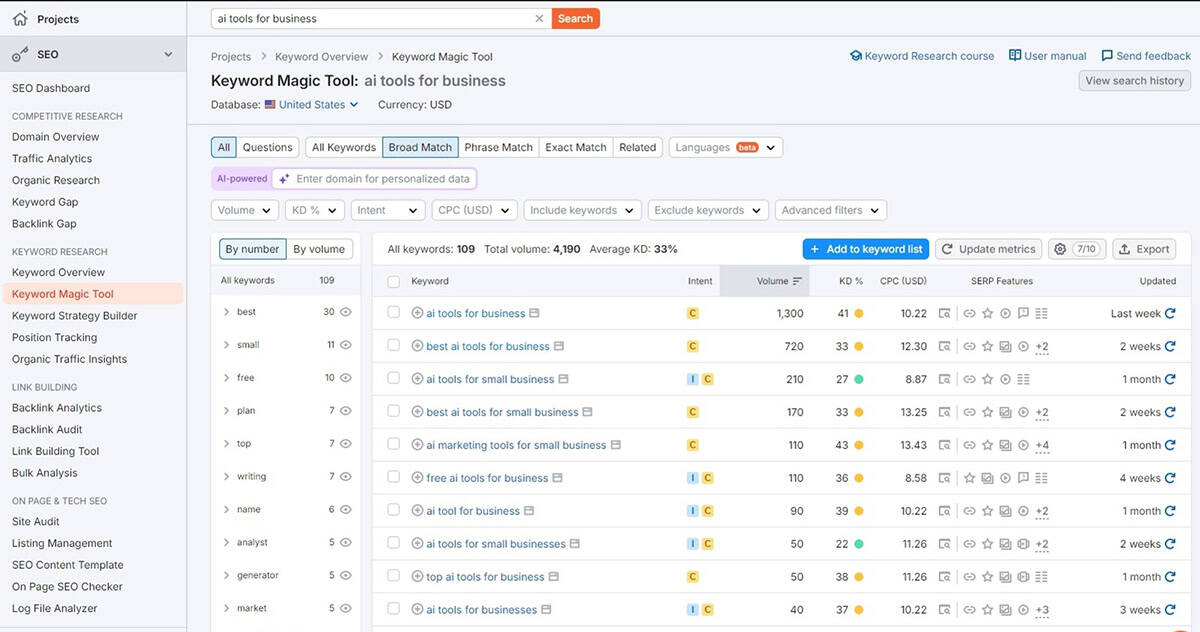Viewport: 1200px width, 632px height.
Task: Click the Send feedback chat icon
Action: (1107, 56)
